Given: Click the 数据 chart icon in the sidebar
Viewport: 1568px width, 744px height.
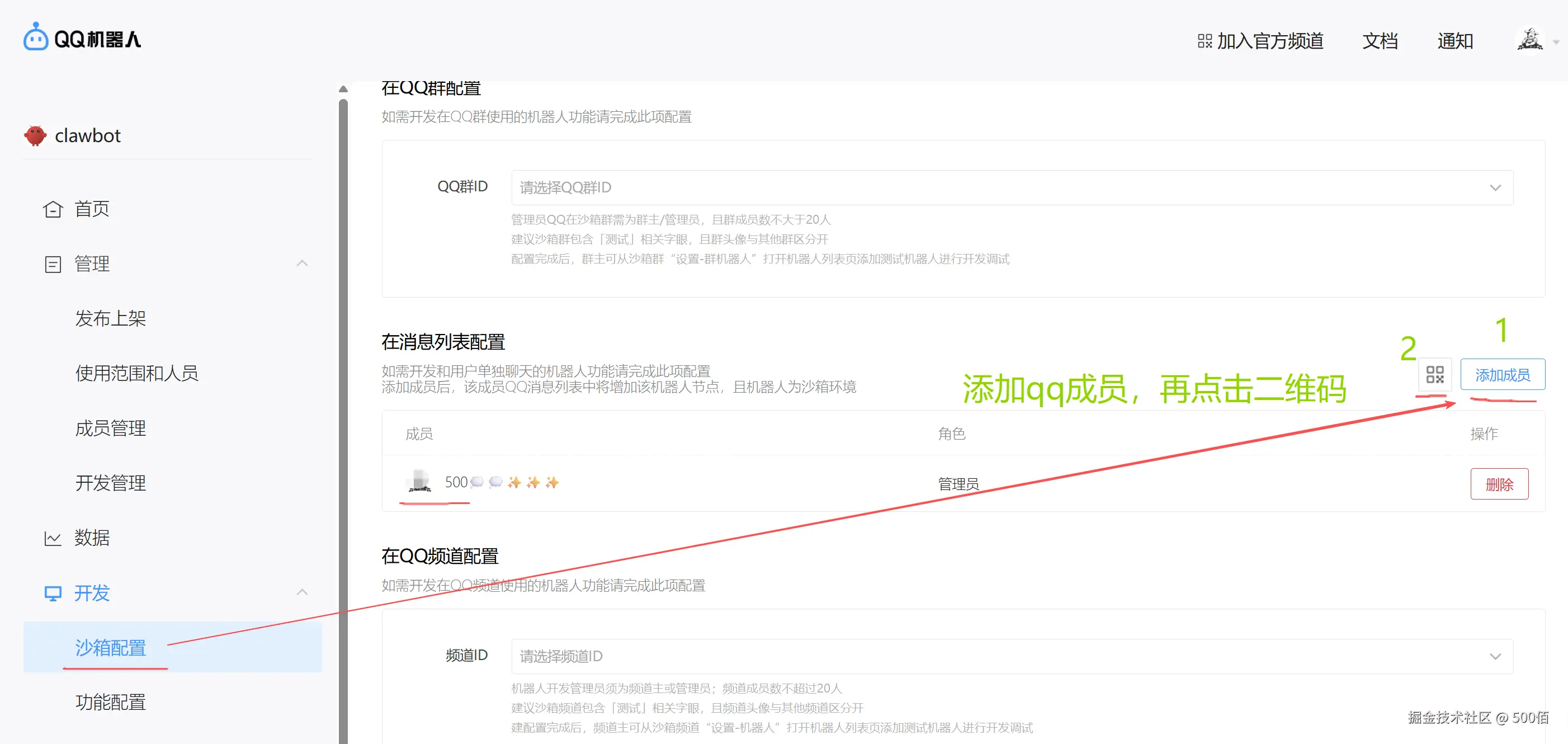Looking at the screenshot, I should pyautogui.click(x=53, y=538).
